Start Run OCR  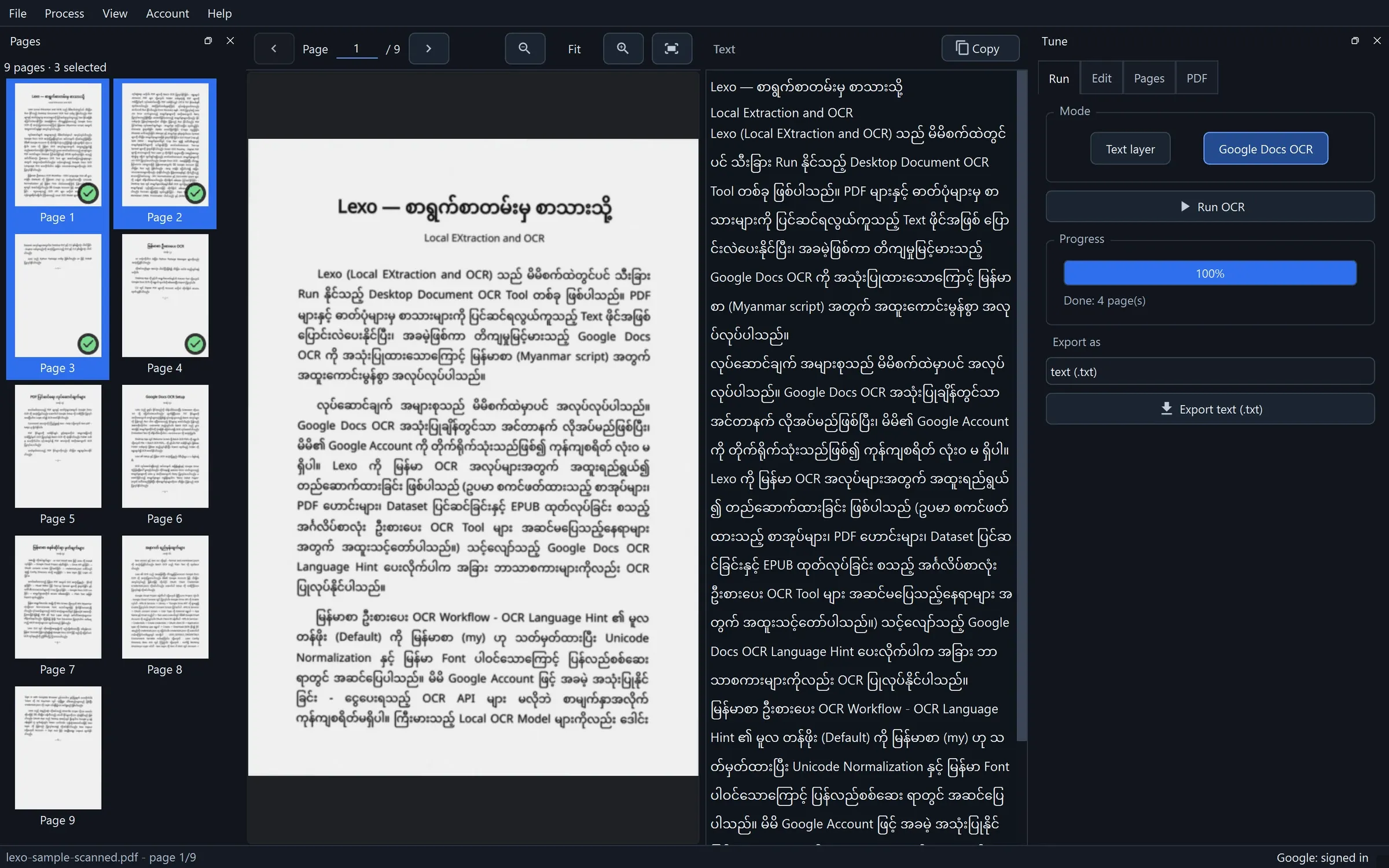tap(1210, 207)
